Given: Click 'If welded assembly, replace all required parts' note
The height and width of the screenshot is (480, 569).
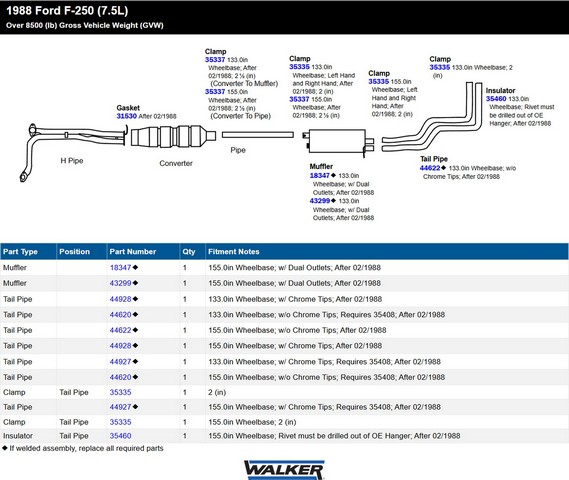Looking at the screenshot, I should coord(86,448).
